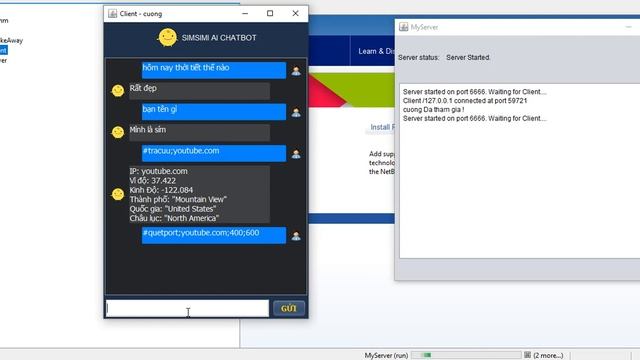Select '#quetport;youtube.com;400;600' message bubble

(214, 236)
